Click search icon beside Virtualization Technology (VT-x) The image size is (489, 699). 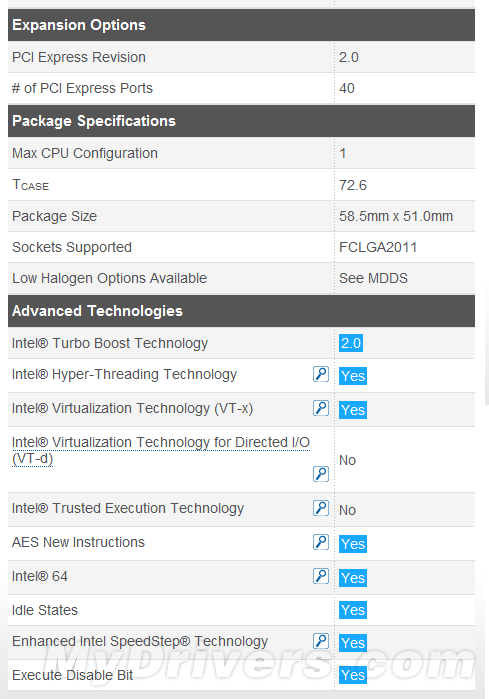click(x=321, y=408)
